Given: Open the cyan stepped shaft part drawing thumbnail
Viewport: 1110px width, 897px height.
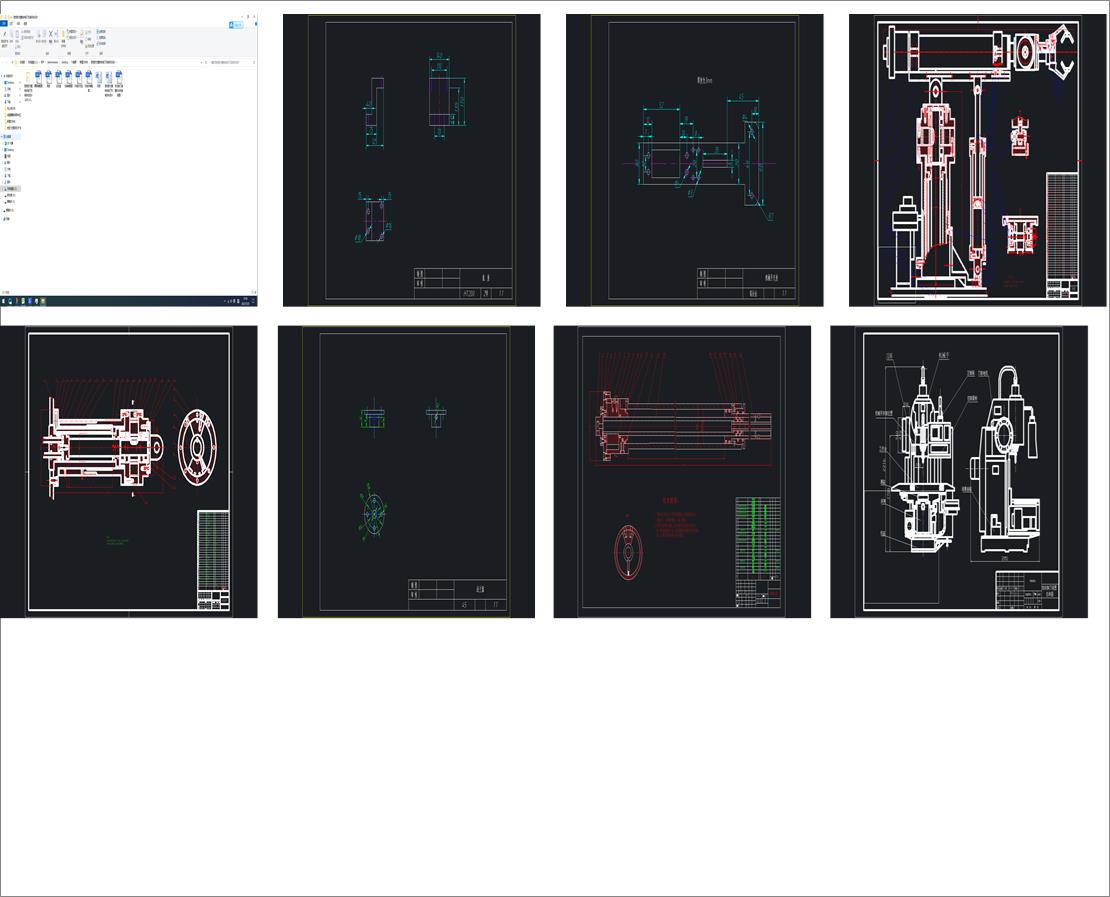Looking at the screenshot, I should (694, 160).
